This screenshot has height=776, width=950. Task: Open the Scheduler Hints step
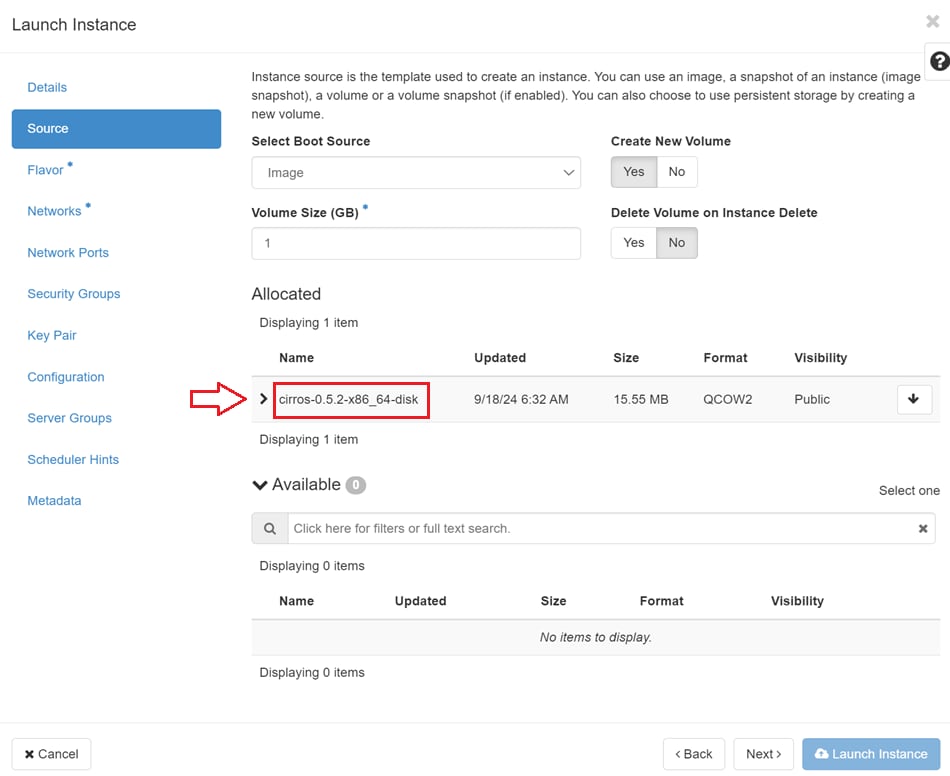click(x=73, y=459)
